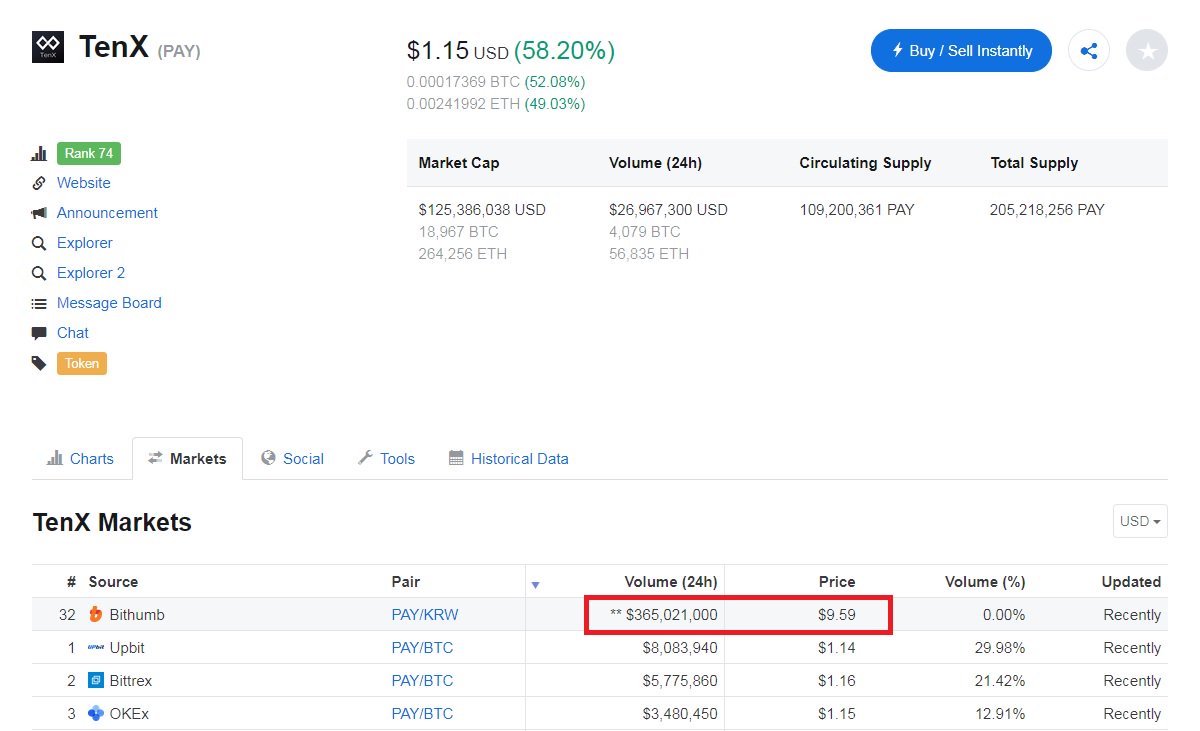The image size is (1200, 731).
Task: Open the Bithumb exchange link
Action: (137, 615)
